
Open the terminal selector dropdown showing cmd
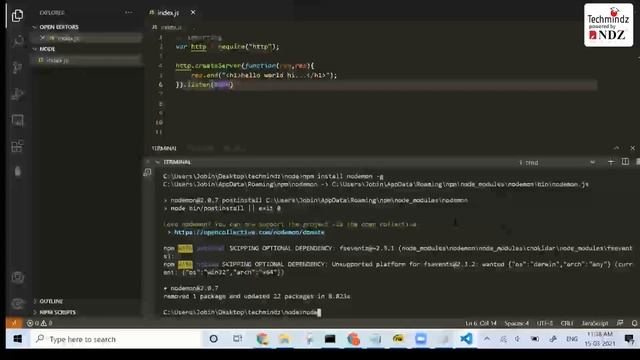click(557, 162)
